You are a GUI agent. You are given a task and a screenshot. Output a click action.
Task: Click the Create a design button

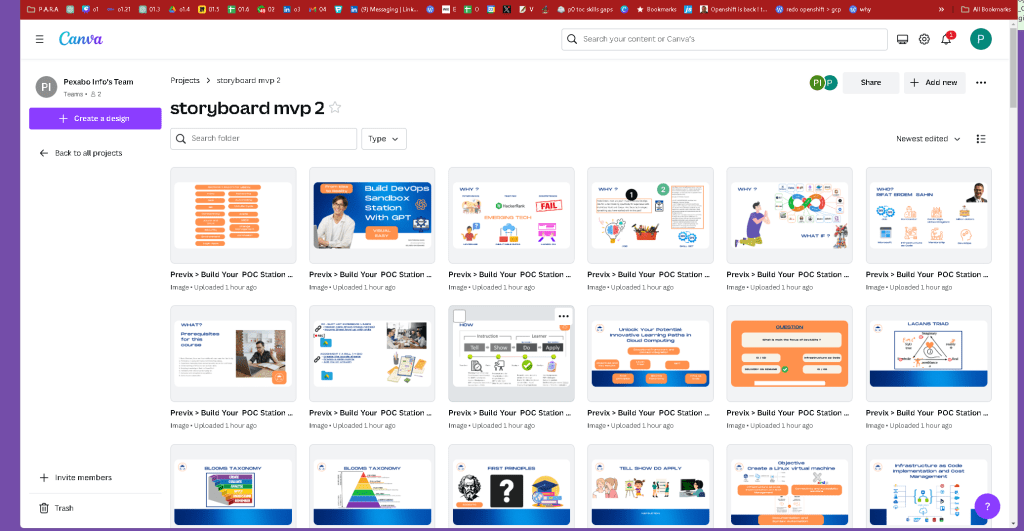tap(95, 118)
